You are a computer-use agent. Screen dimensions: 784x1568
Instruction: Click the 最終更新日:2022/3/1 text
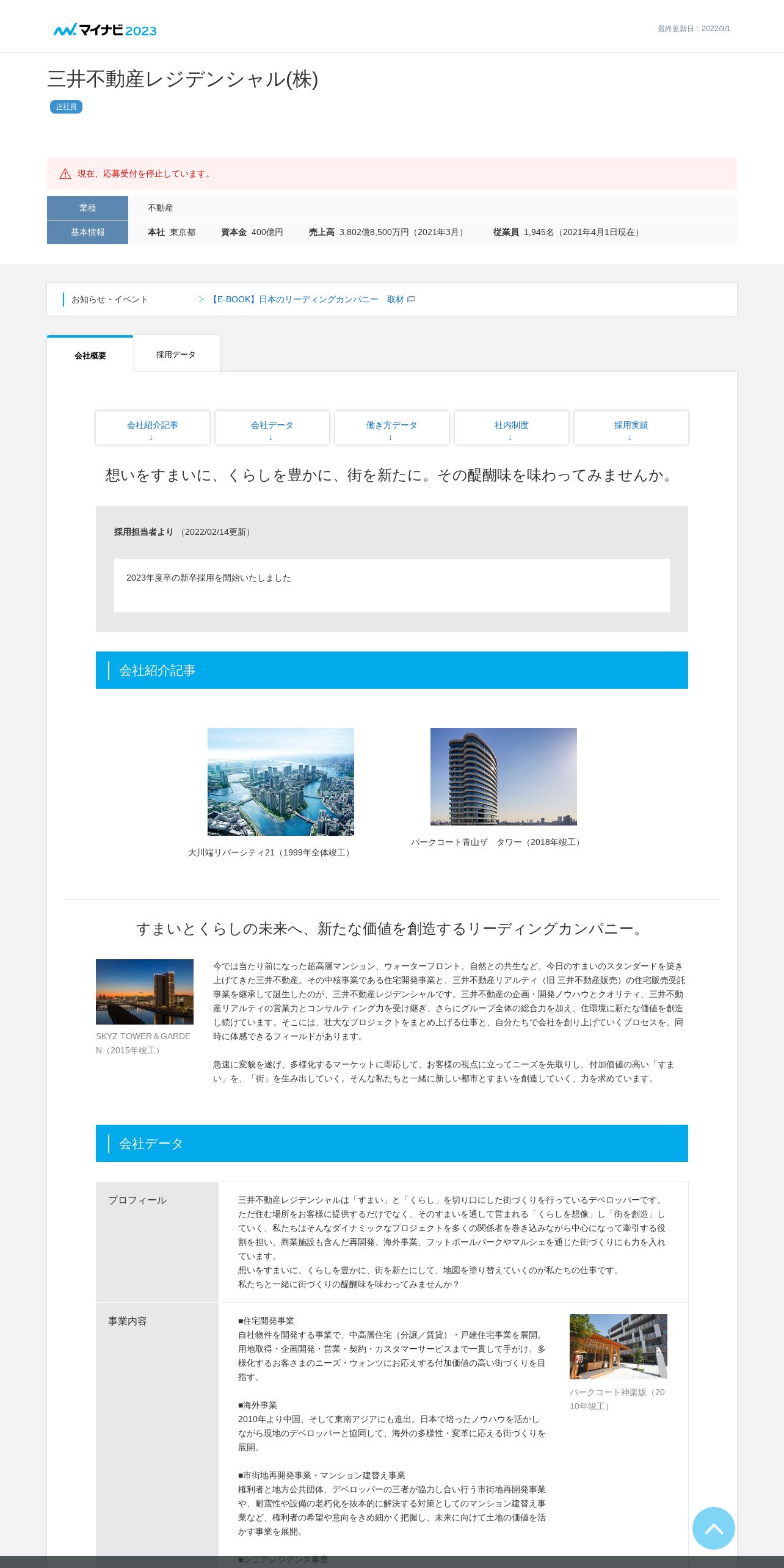click(694, 29)
